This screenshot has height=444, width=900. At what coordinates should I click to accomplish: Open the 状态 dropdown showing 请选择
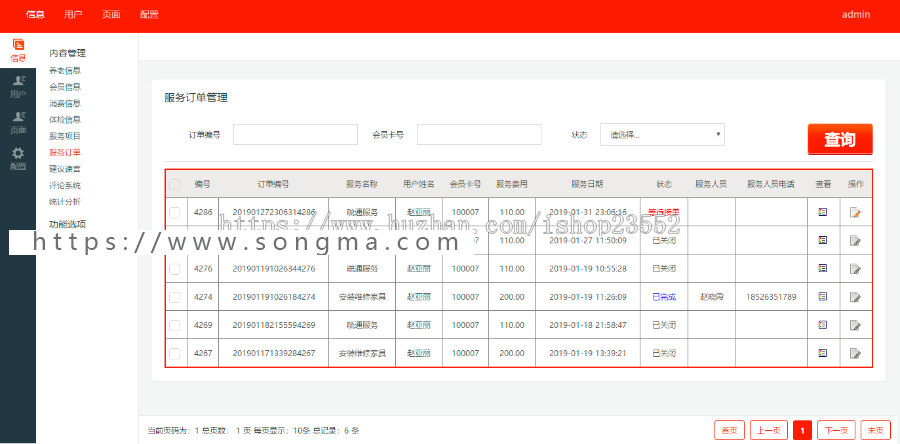(662, 135)
